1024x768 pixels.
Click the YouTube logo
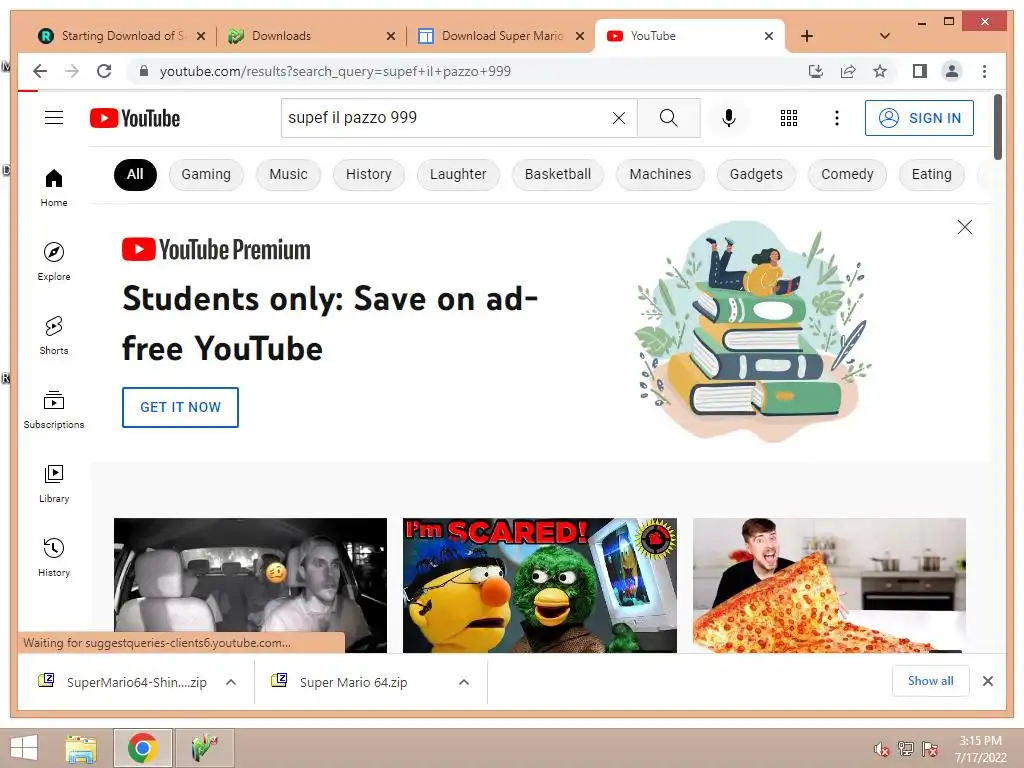coord(135,118)
